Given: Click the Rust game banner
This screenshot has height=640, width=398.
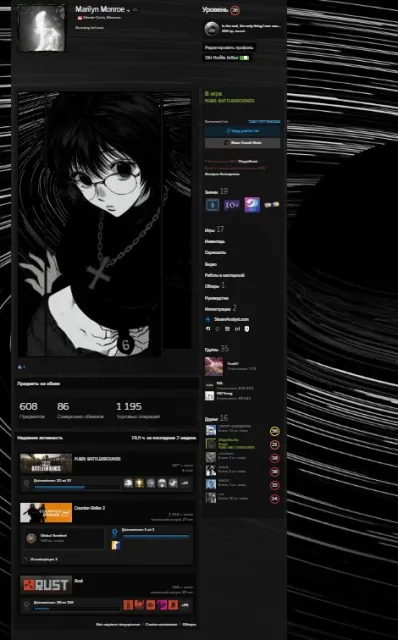Looking at the screenshot, I should click(46, 585).
